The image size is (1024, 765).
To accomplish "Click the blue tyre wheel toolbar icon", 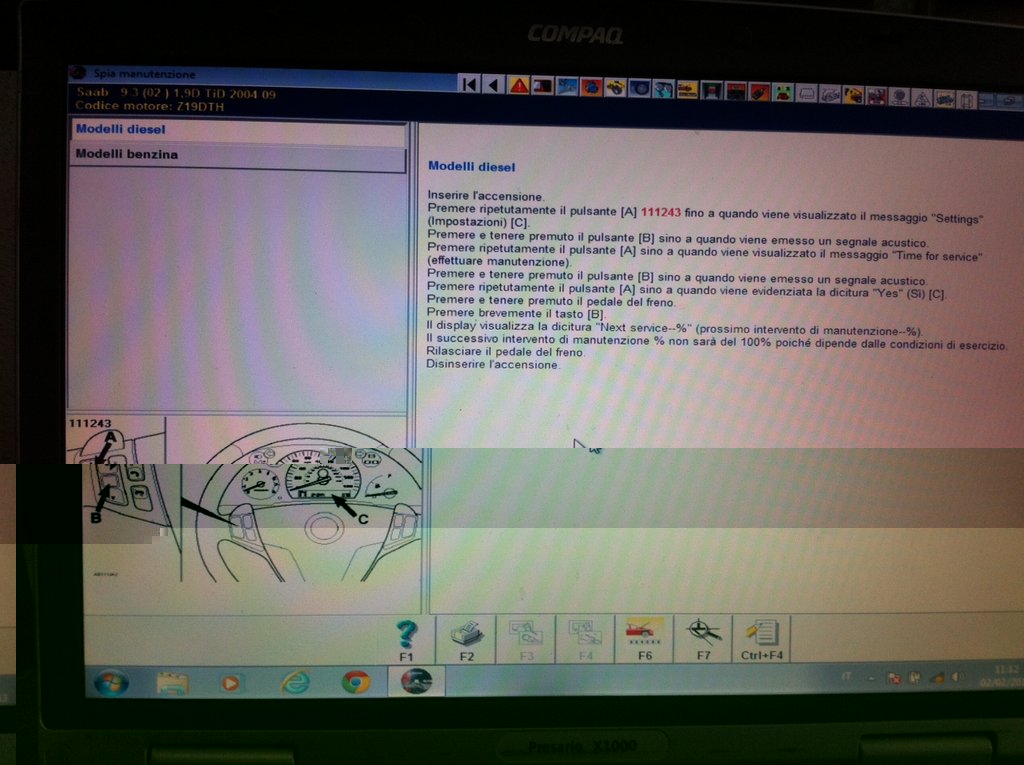I will pyautogui.click(x=640, y=88).
